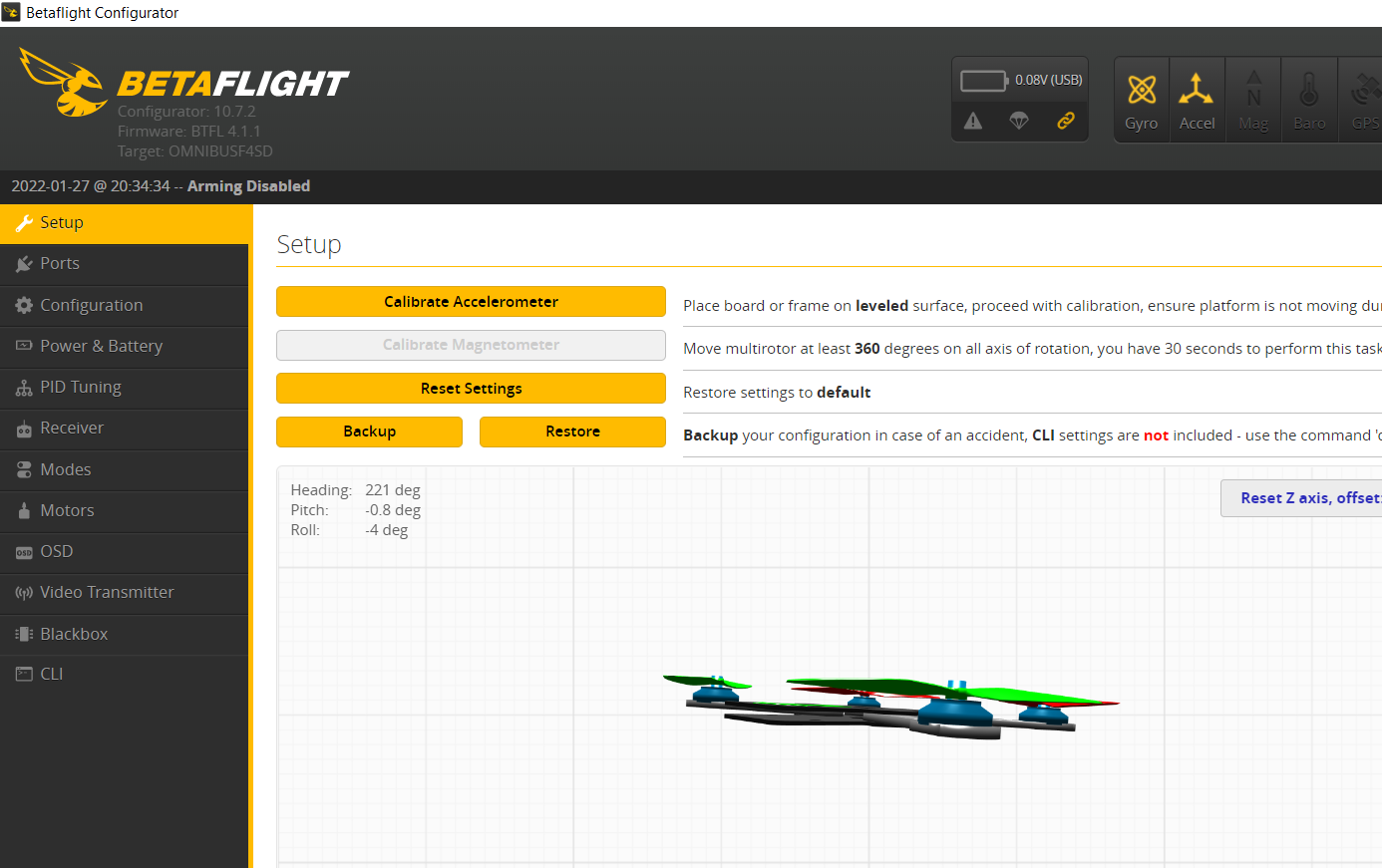Click the arming warning triangle icon

(x=973, y=121)
